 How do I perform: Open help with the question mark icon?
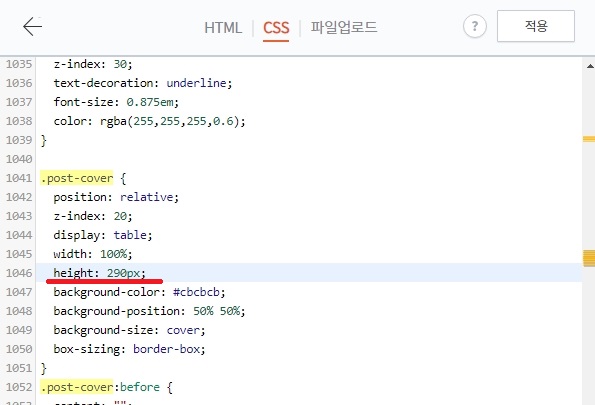point(475,26)
